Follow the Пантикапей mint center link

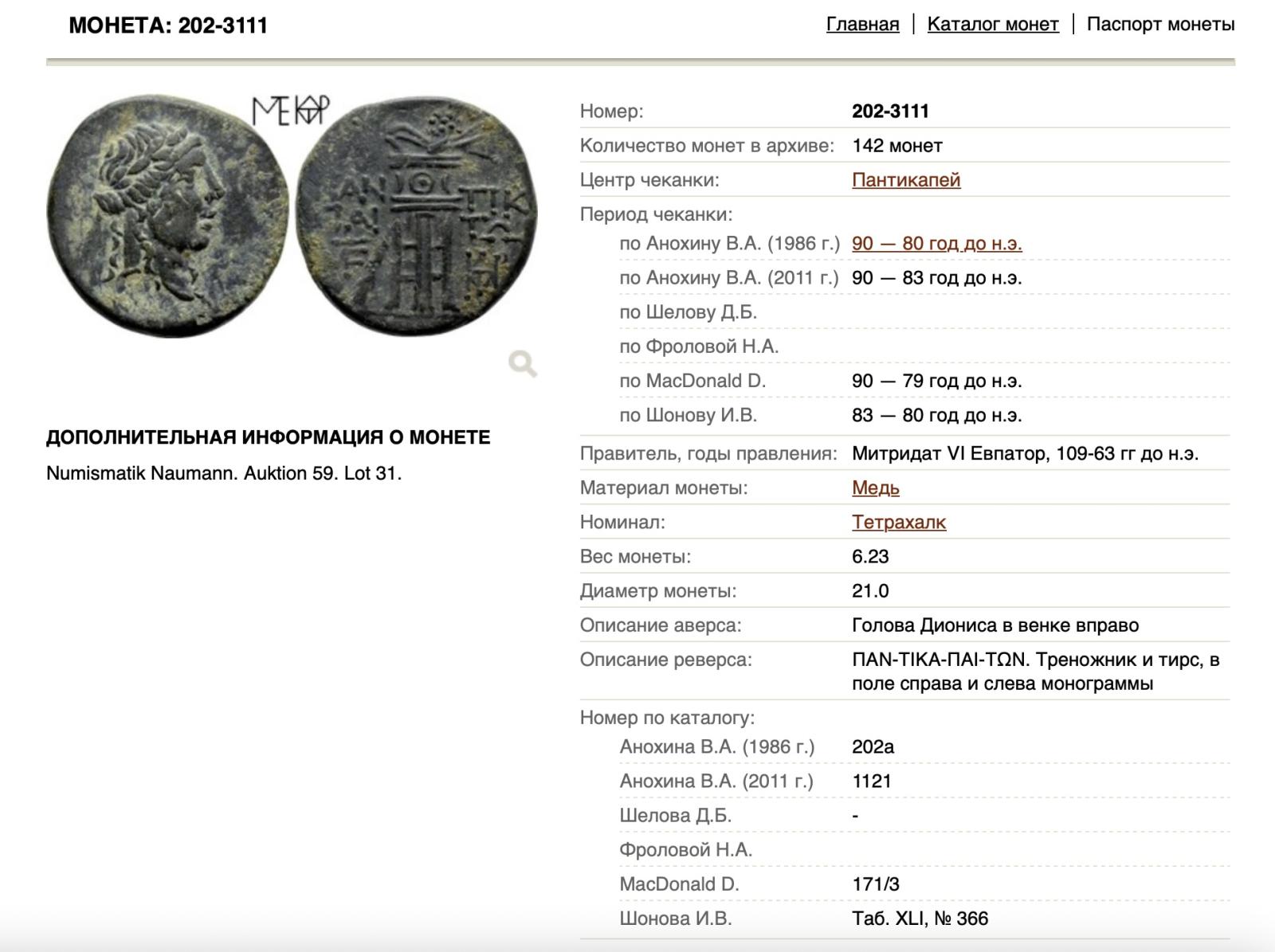click(x=906, y=180)
